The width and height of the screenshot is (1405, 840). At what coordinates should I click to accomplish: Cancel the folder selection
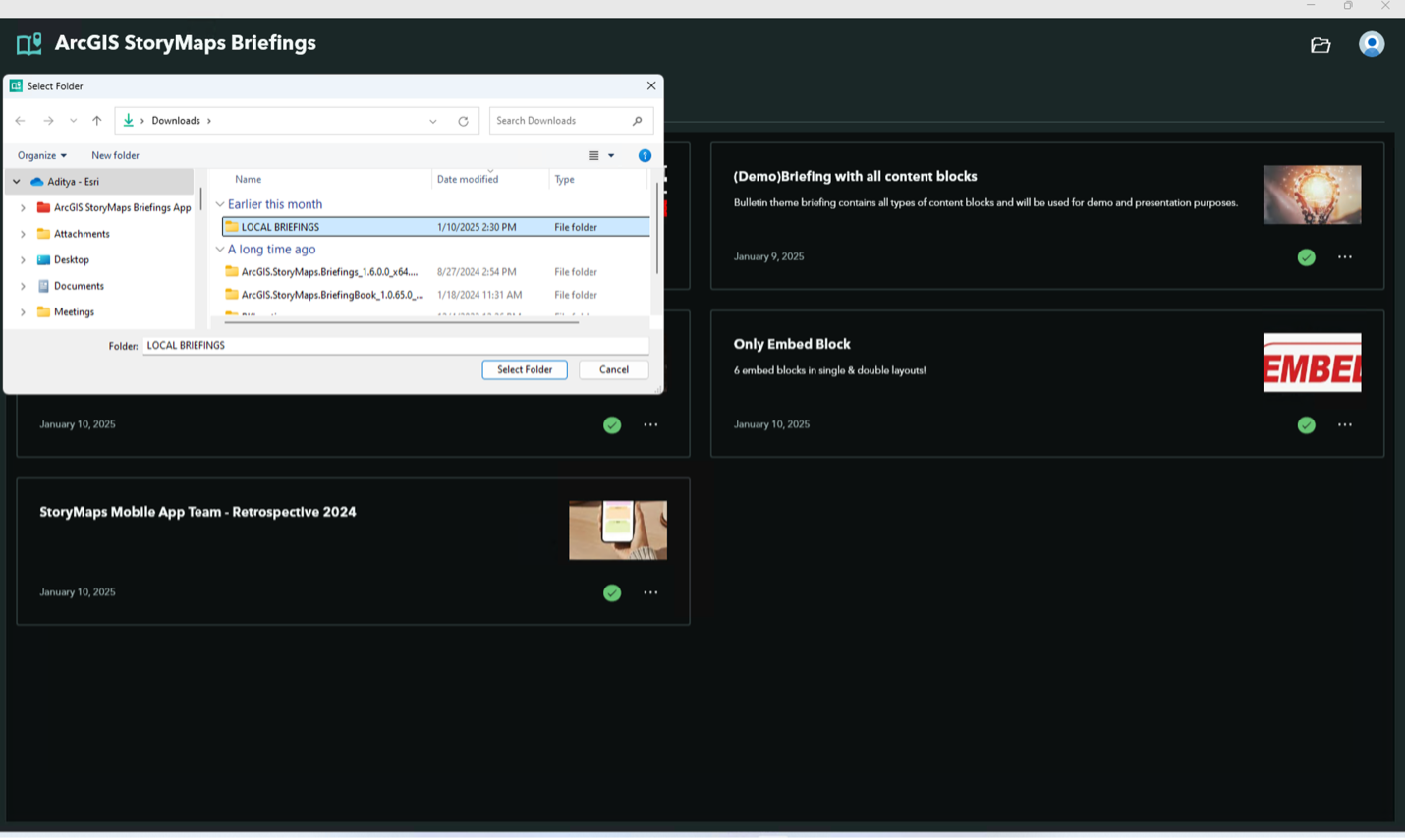614,369
